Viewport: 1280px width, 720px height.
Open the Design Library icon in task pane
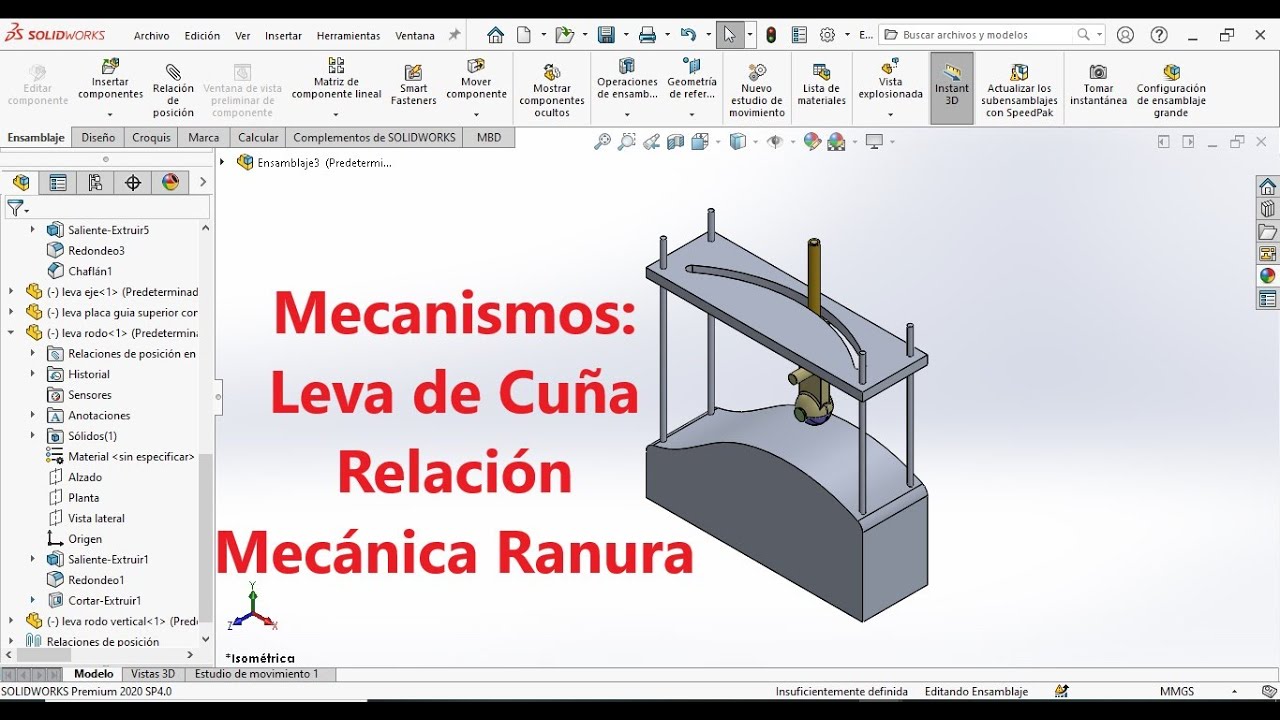point(1268,209)
